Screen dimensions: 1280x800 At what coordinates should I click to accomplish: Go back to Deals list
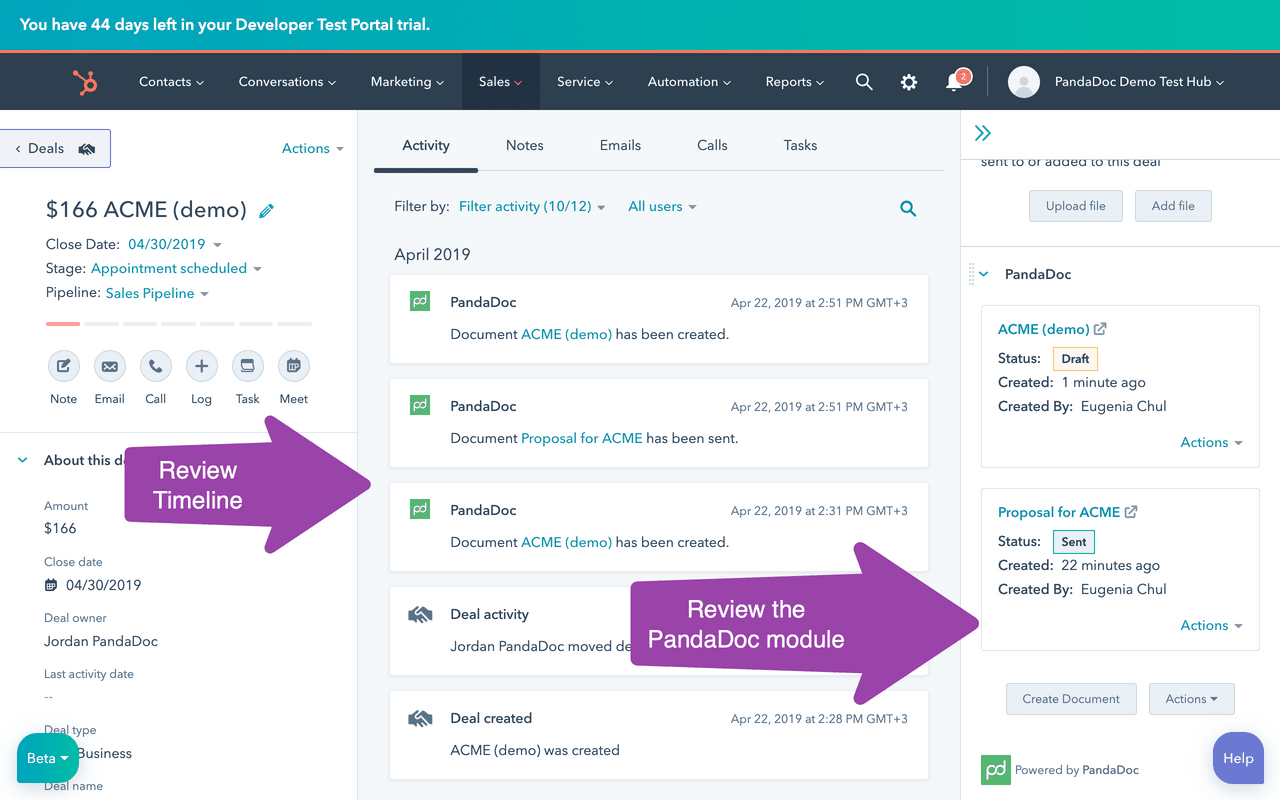pyautogui.click(x=55, y=148)
